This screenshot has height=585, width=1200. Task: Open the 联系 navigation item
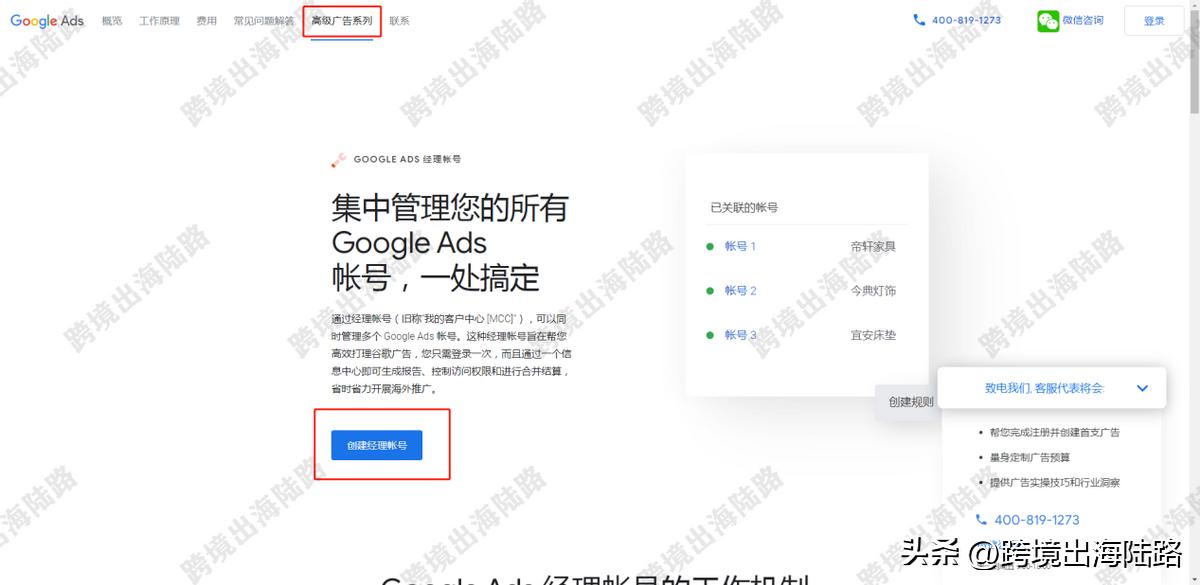[399, 20]
